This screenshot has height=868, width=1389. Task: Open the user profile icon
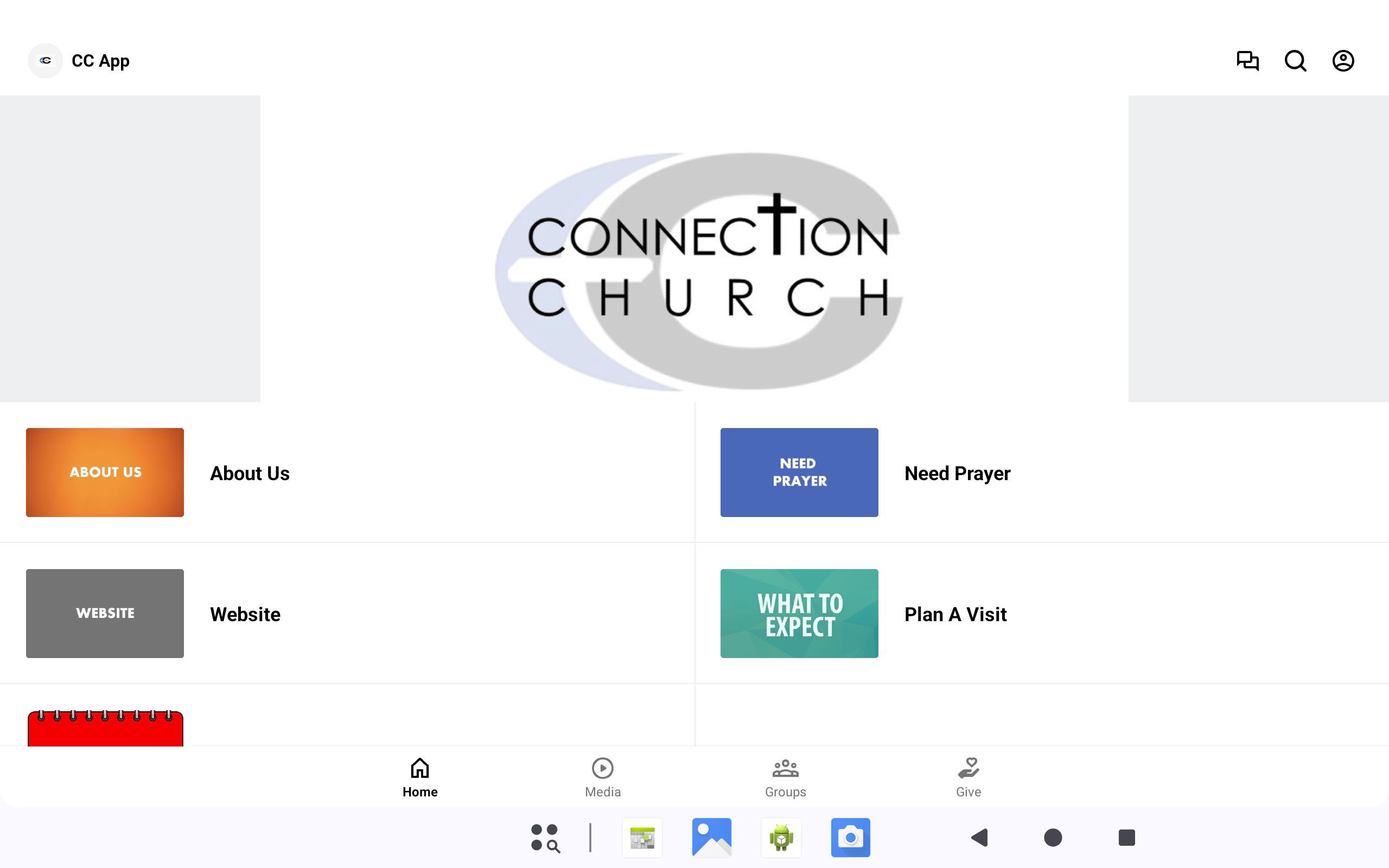tap(1342, 60)
